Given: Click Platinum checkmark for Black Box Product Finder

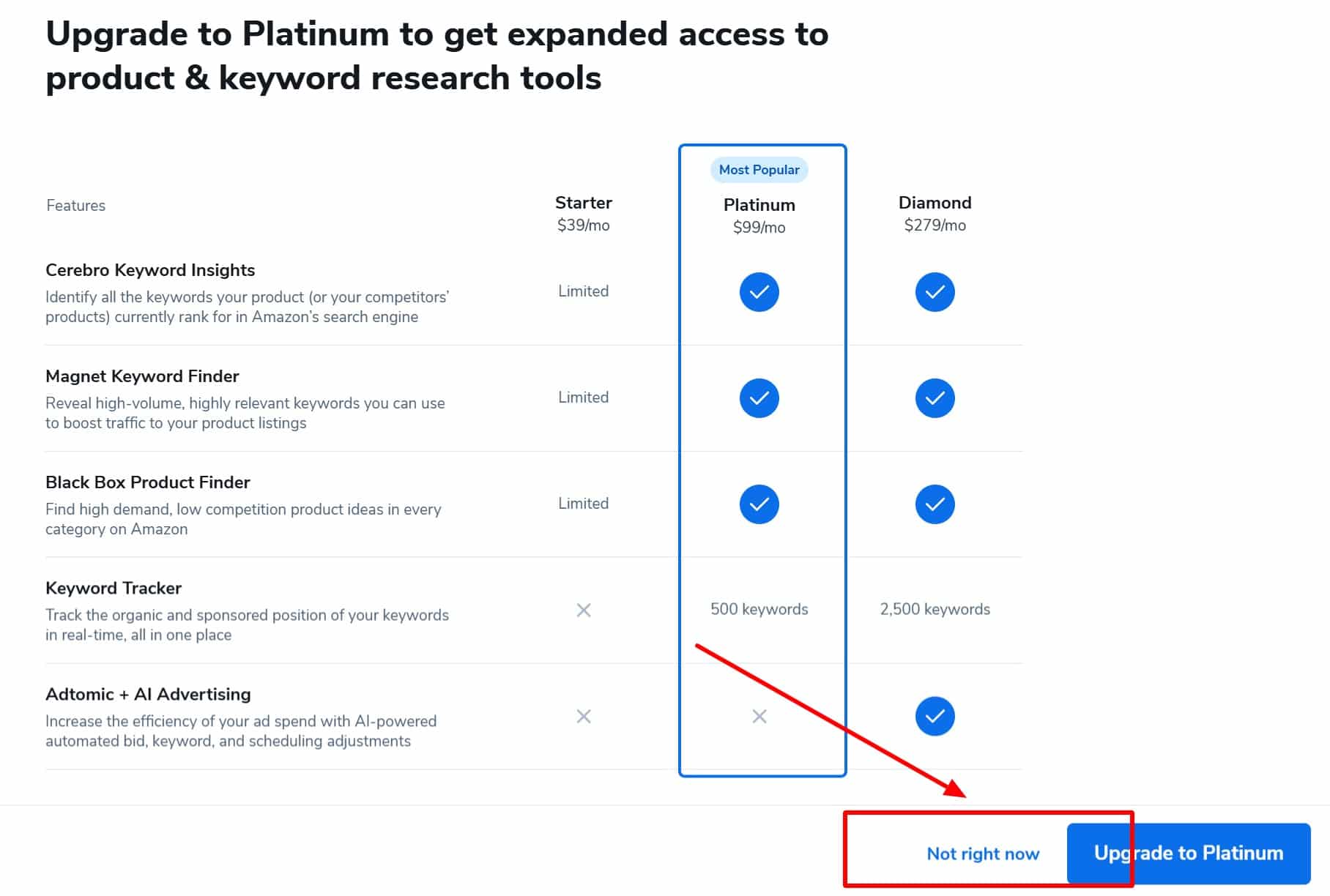Looking at the screenshot, I should point(759,504).
